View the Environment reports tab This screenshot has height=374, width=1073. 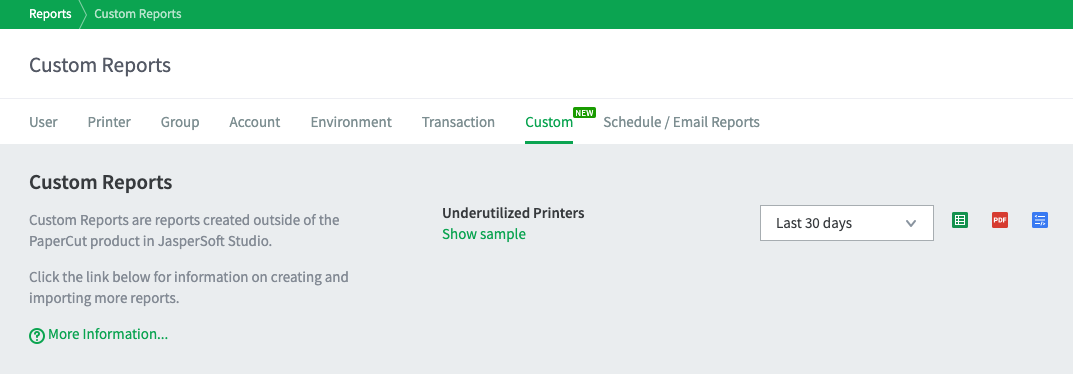(x=351, y=122)
